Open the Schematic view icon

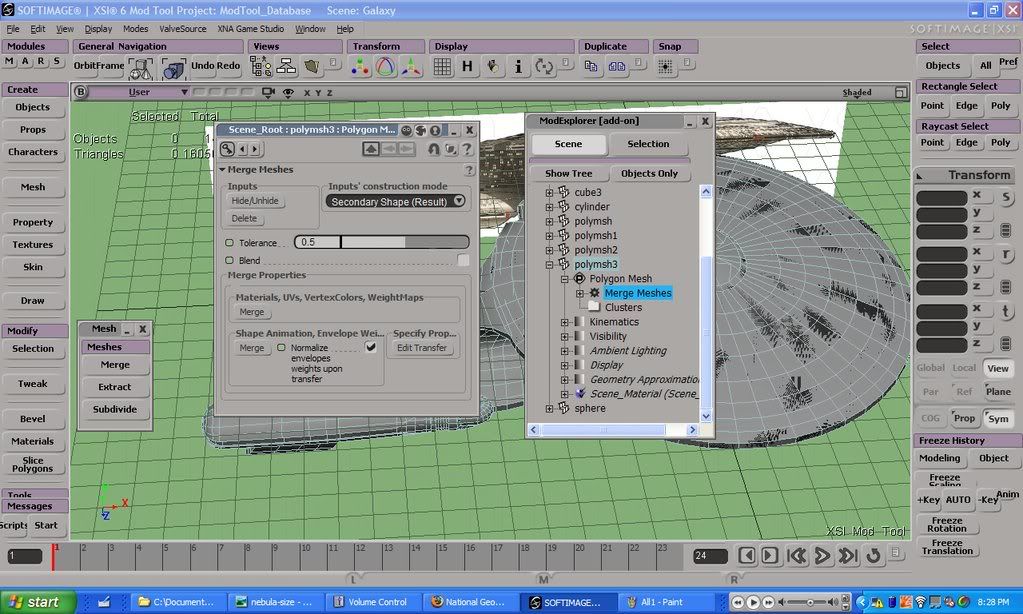click(286, 67)
